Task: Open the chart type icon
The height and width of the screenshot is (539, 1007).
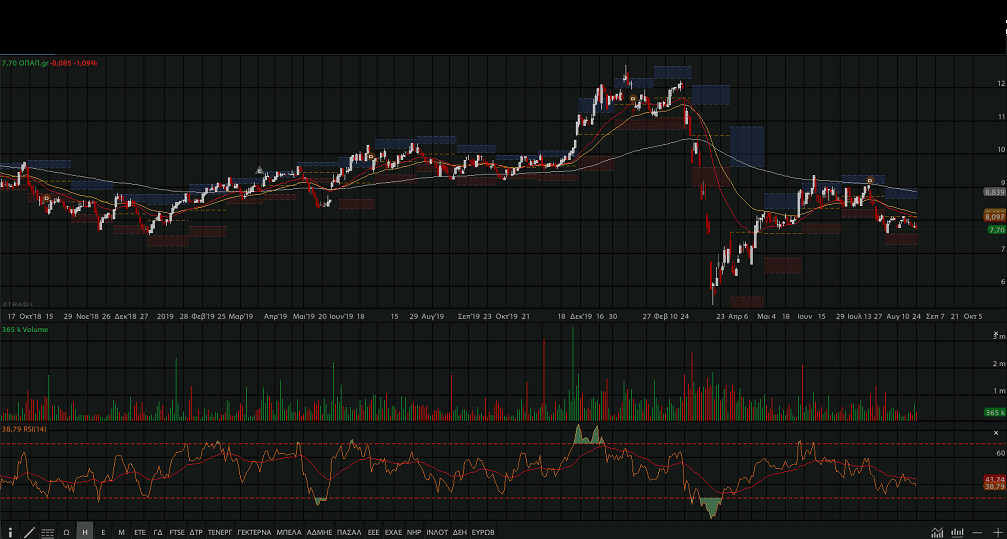Action: click(937, 532)
